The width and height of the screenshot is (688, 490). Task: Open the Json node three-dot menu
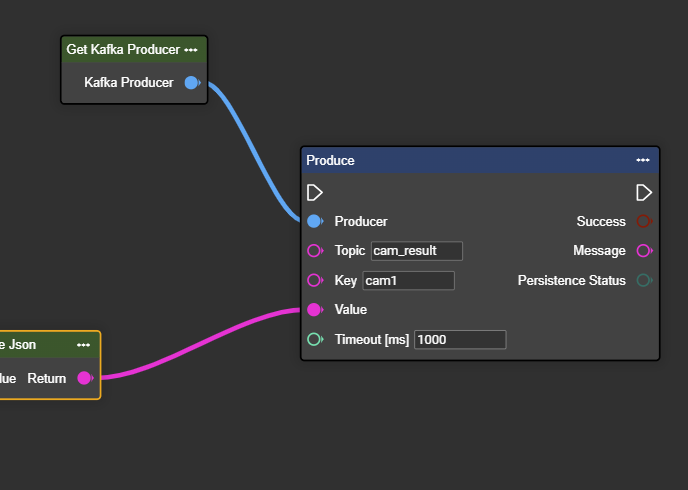(83, 345)
